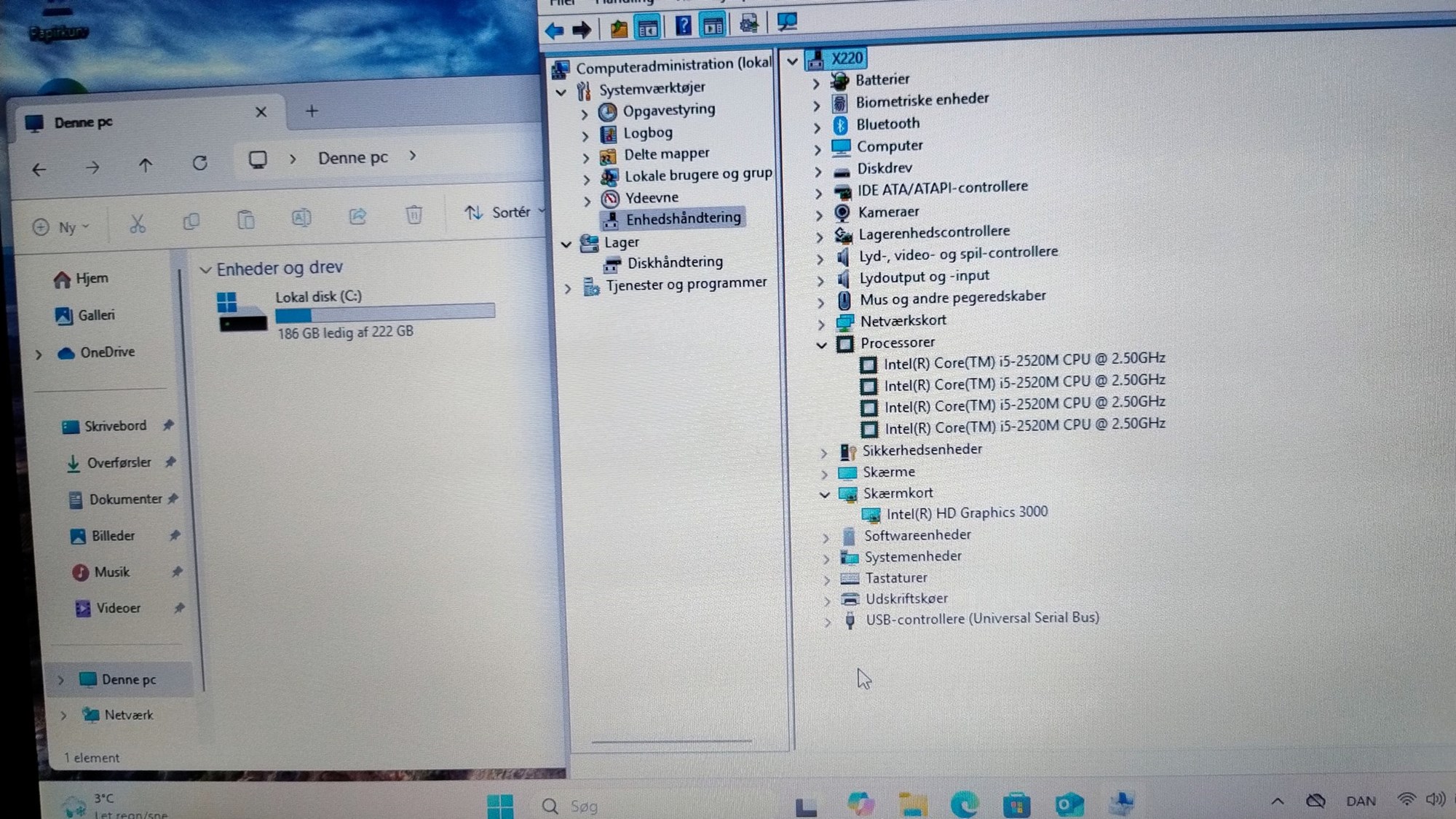1456x819 pixels.
Task: Open Microsoft Store from the taskbar
Action: point(1016,804)
